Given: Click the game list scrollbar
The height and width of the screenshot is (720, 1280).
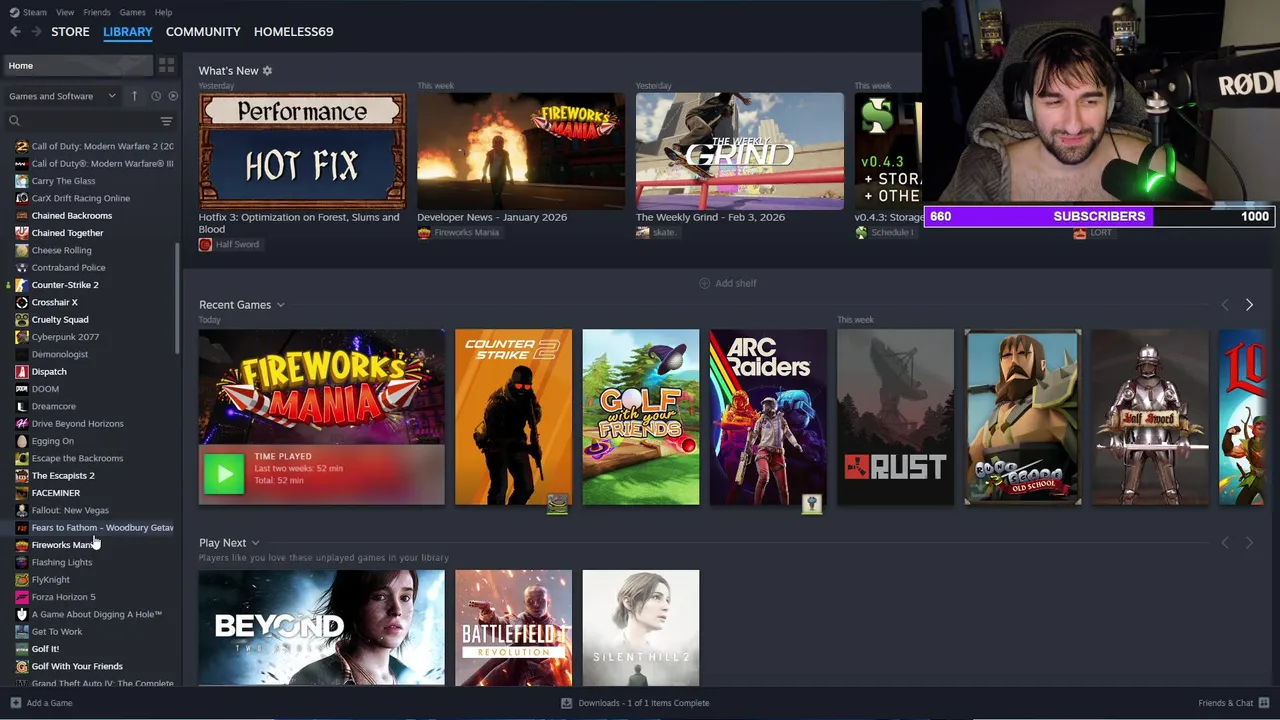Looking at the screenshot, I should (178, 297).
